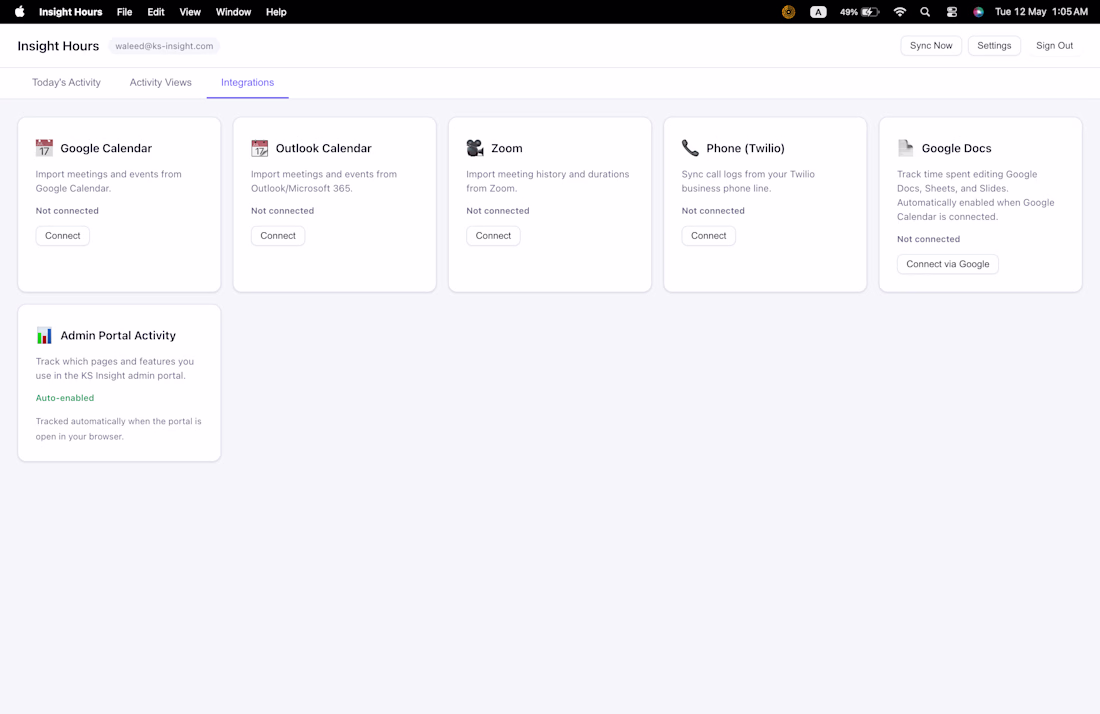Click Not connected under Zoom

498,210
